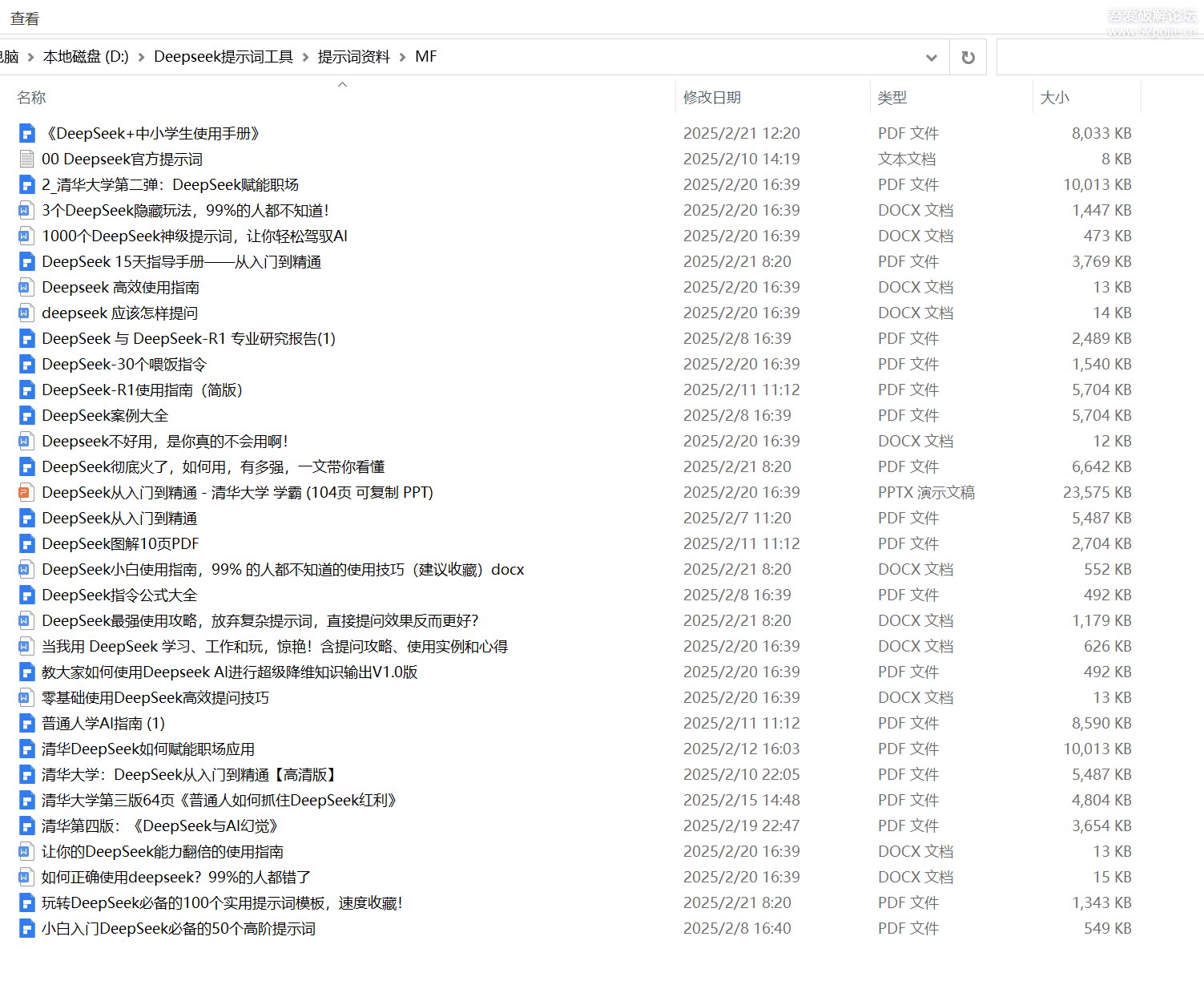Screen dimensions: 1204x985
Task: Click PDF icon of 玩转DeepSeek必备的100个实用提示词模板
Action: coord(26,902)
